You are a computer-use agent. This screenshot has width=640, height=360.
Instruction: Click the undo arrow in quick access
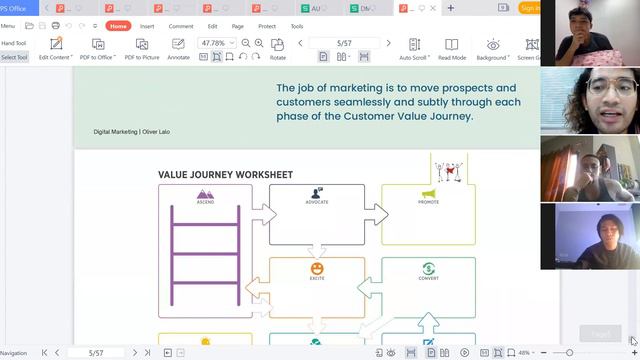[69, 26]
